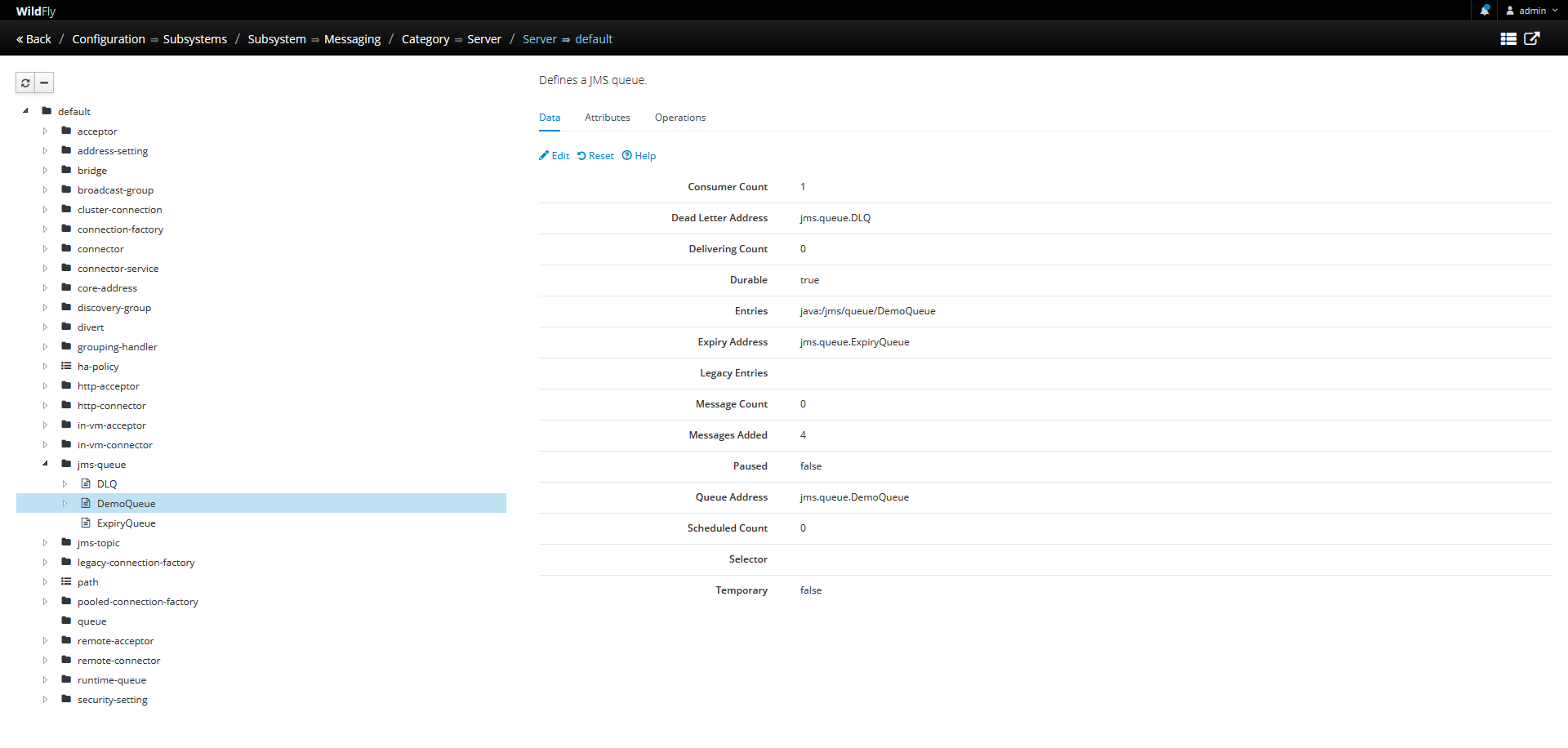
Task: Open the admin user dropdown
Action: click(x=1532, y=11)
